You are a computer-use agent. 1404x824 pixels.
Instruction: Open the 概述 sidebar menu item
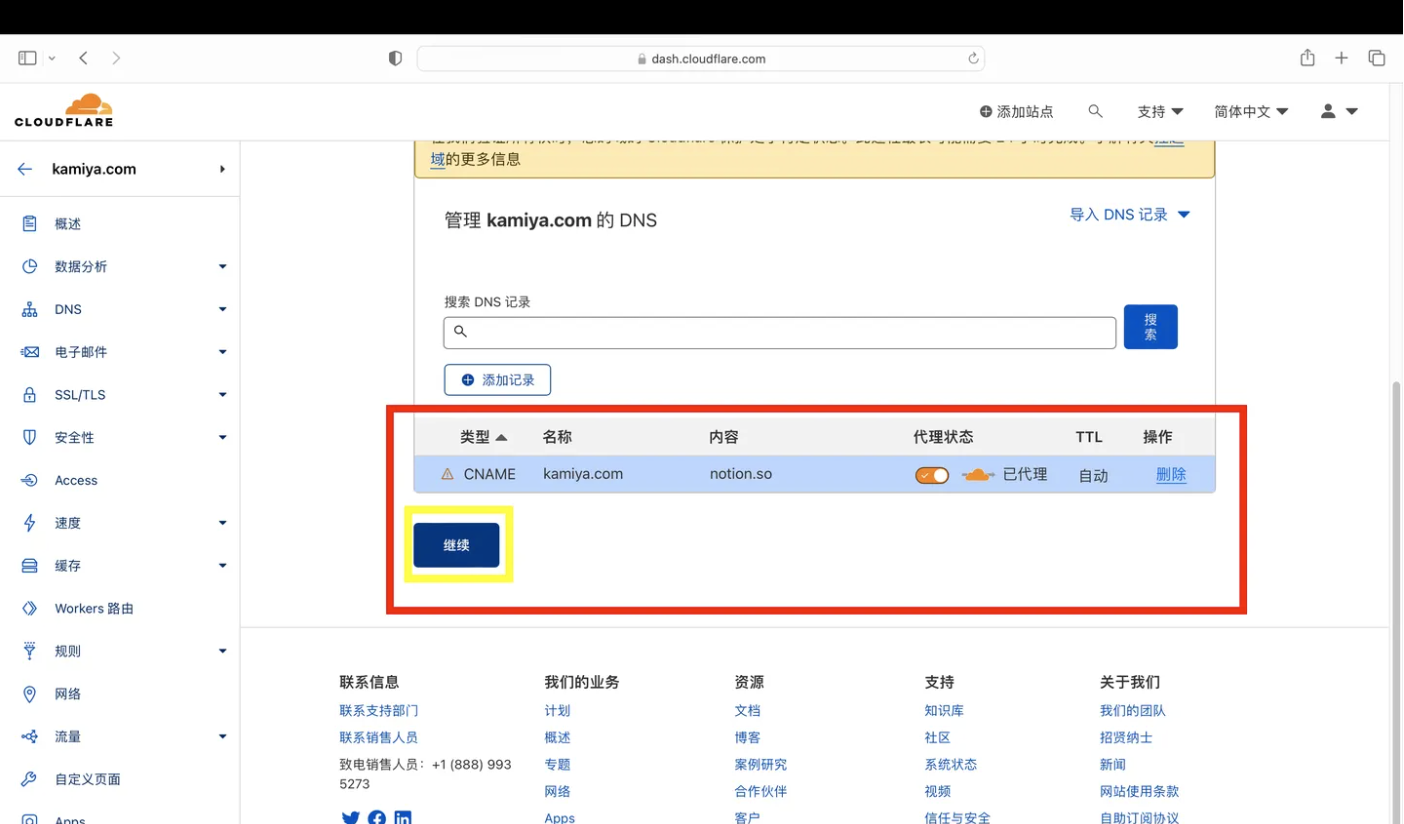68,224
